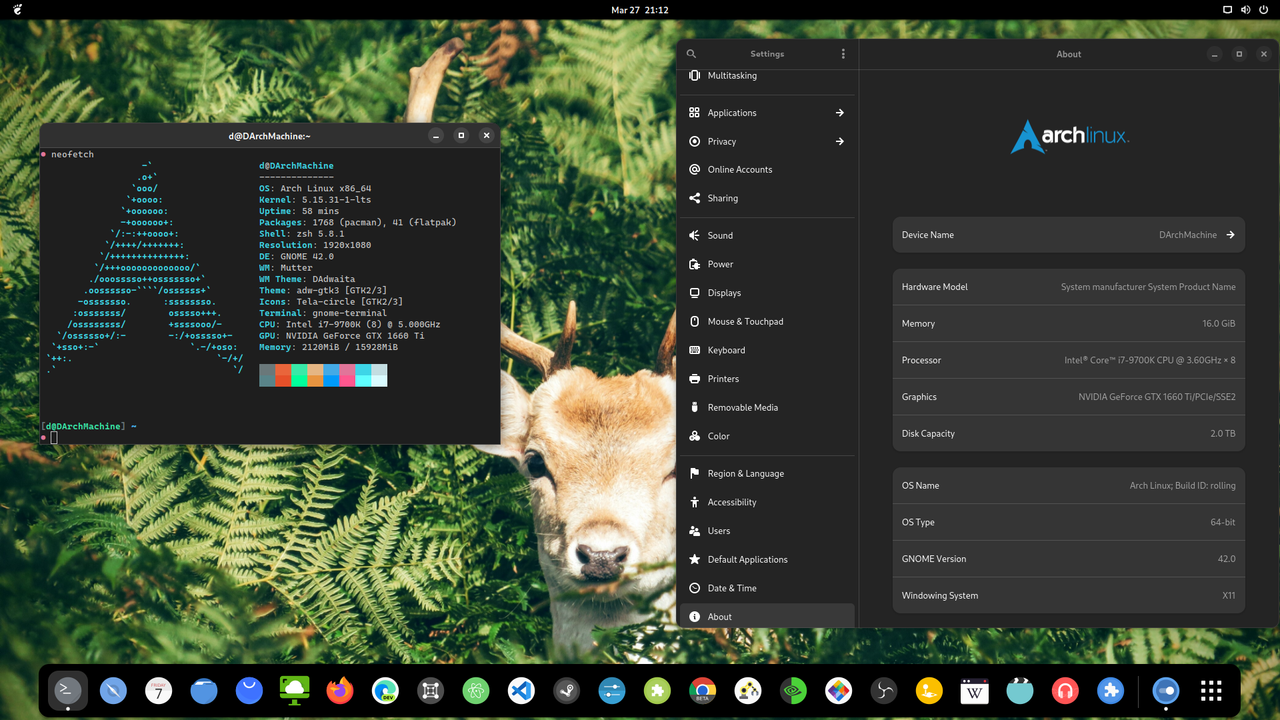Launch the green Atom editor icon
This screenshot has width=1280, height=720.
coord(476,690)
